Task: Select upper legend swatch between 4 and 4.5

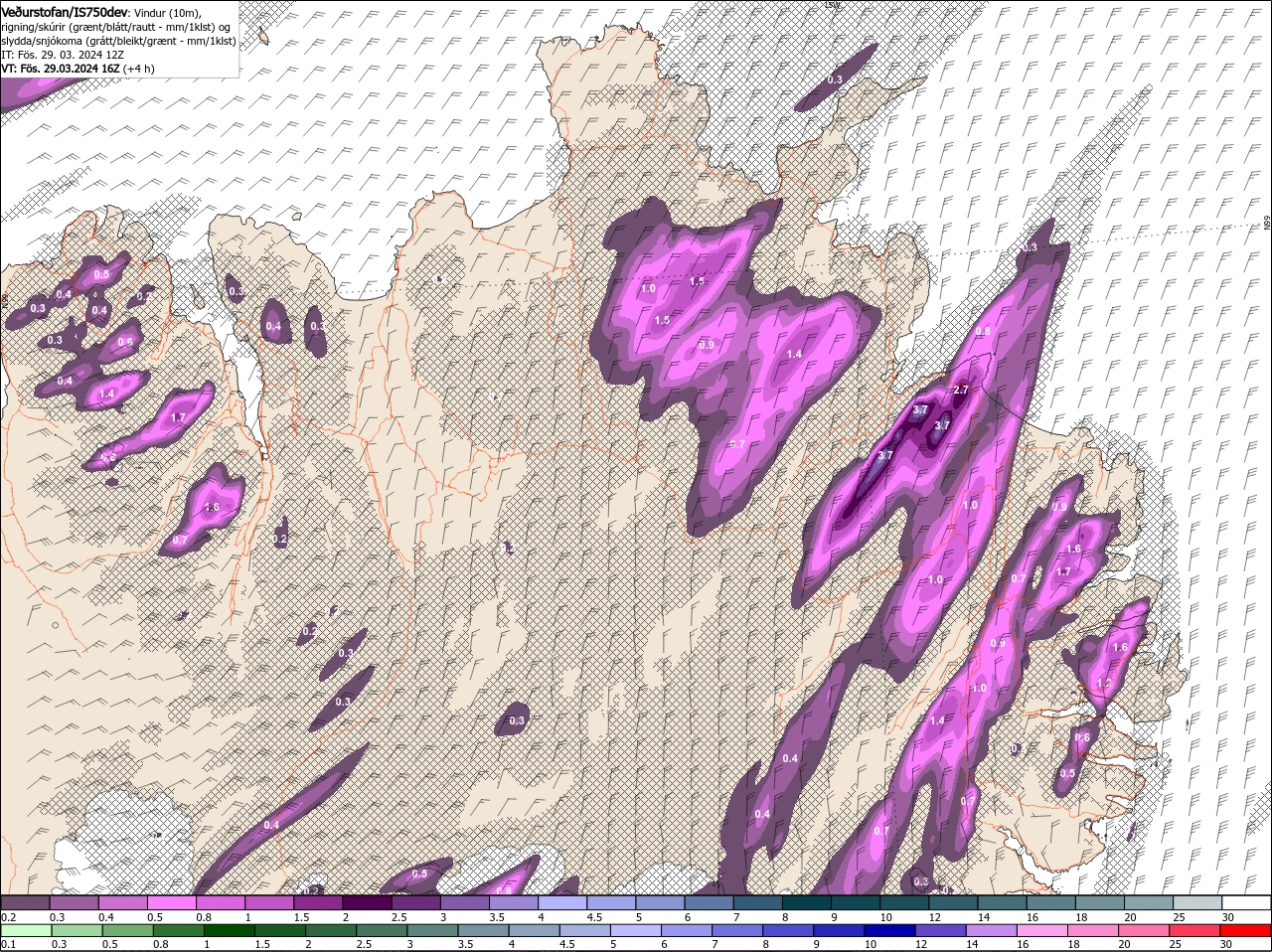Action: pos(560,902)
